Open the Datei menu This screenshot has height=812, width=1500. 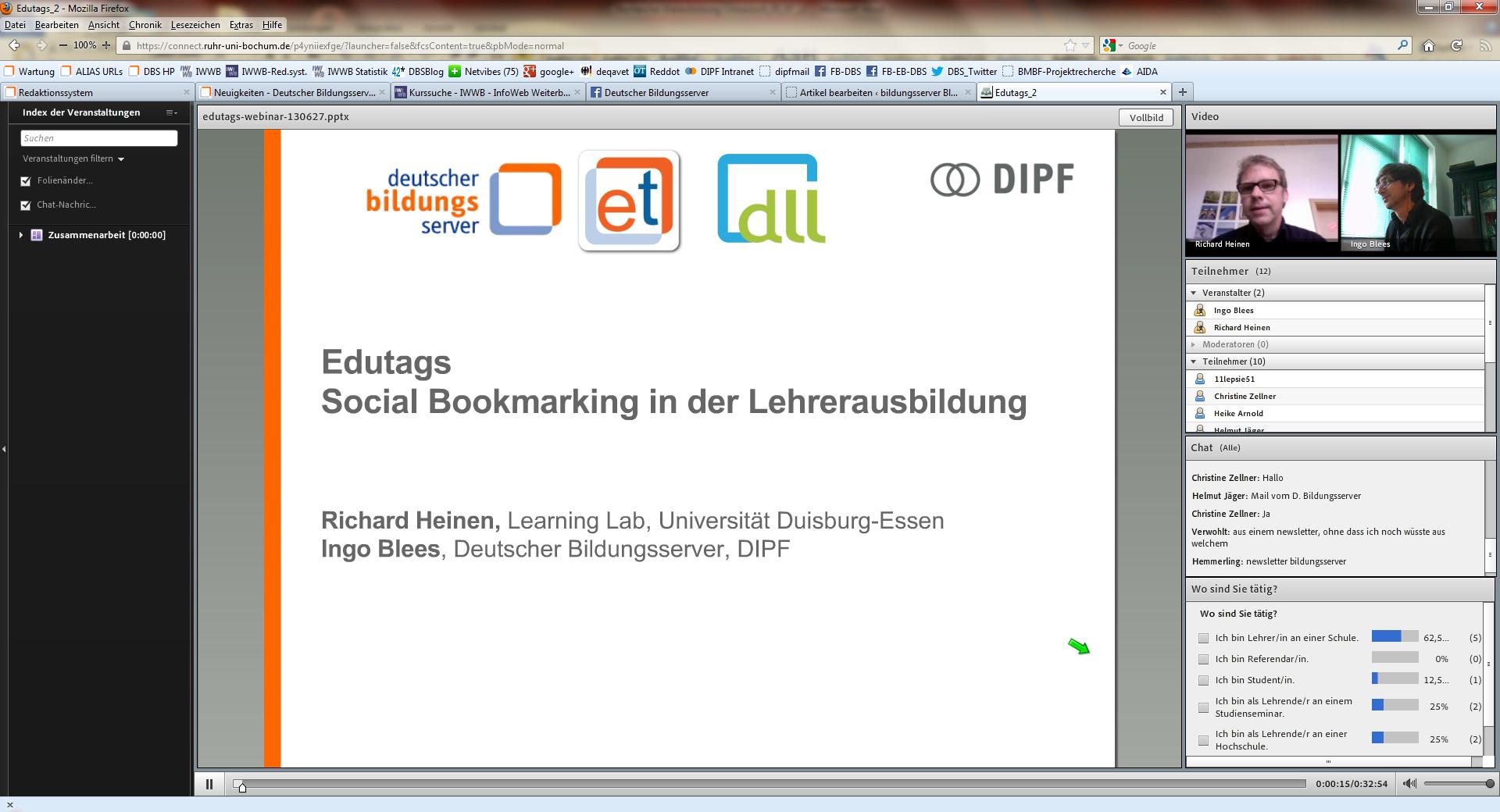[15, 25]
